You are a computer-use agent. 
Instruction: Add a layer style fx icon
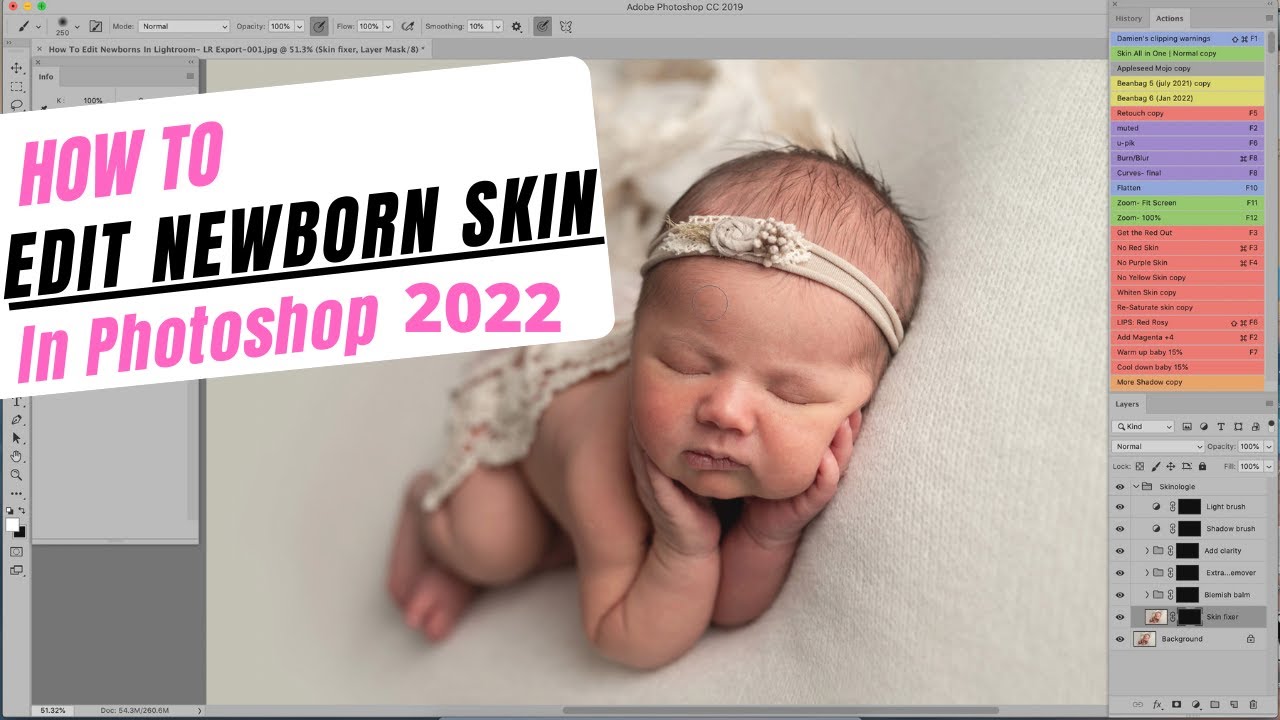pos(1158,705)
